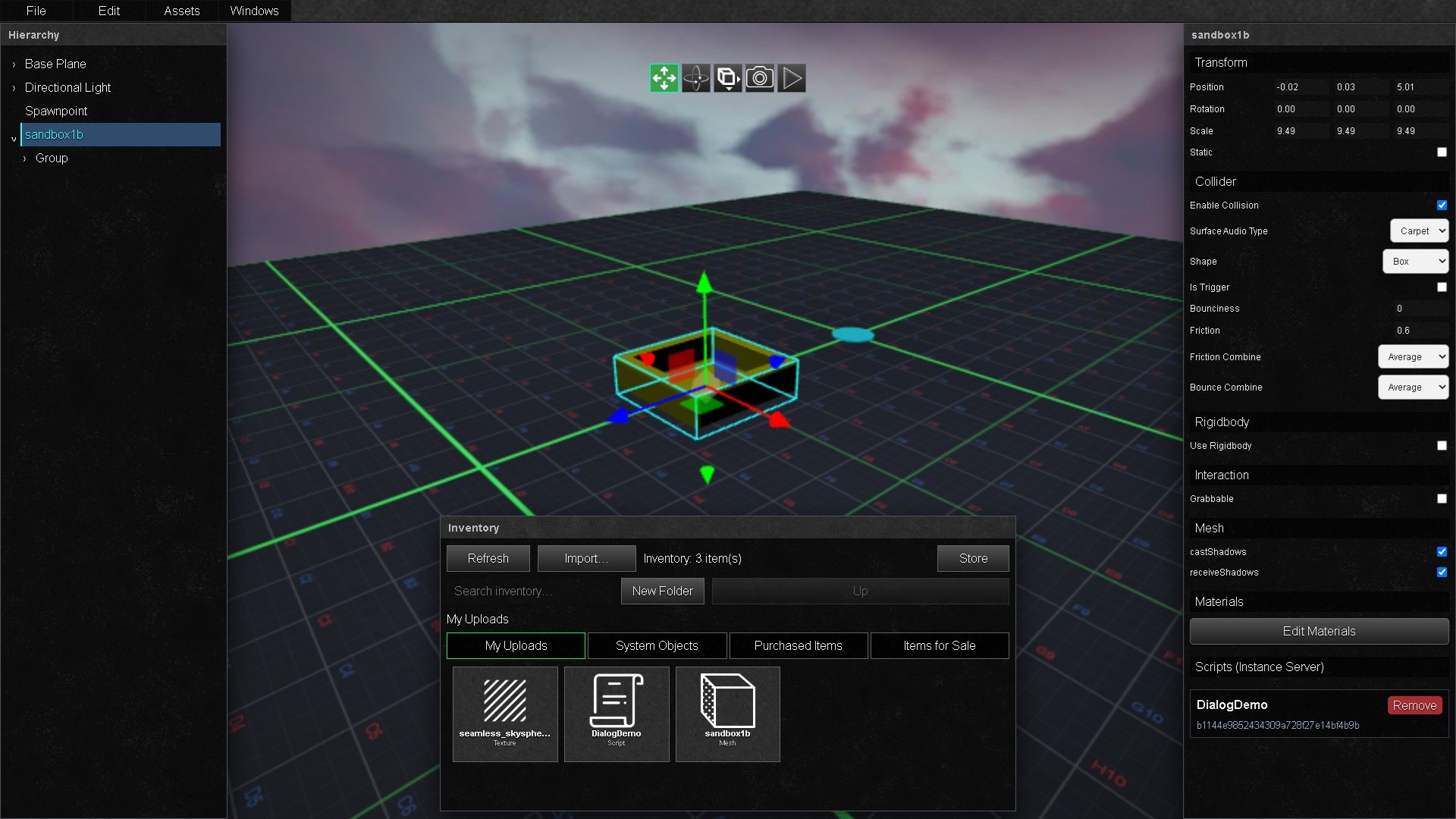Select the scale box tool

click(x=728, y=78)
